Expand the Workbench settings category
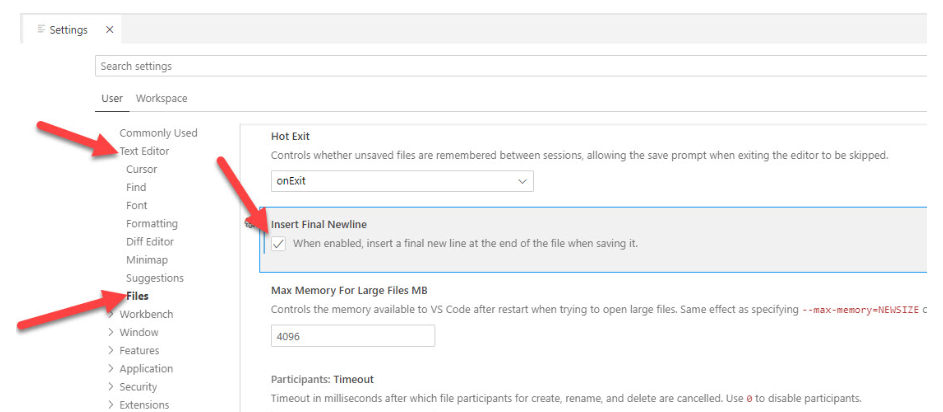This screenshot has width=943, height=412. [x=111, y=314]
